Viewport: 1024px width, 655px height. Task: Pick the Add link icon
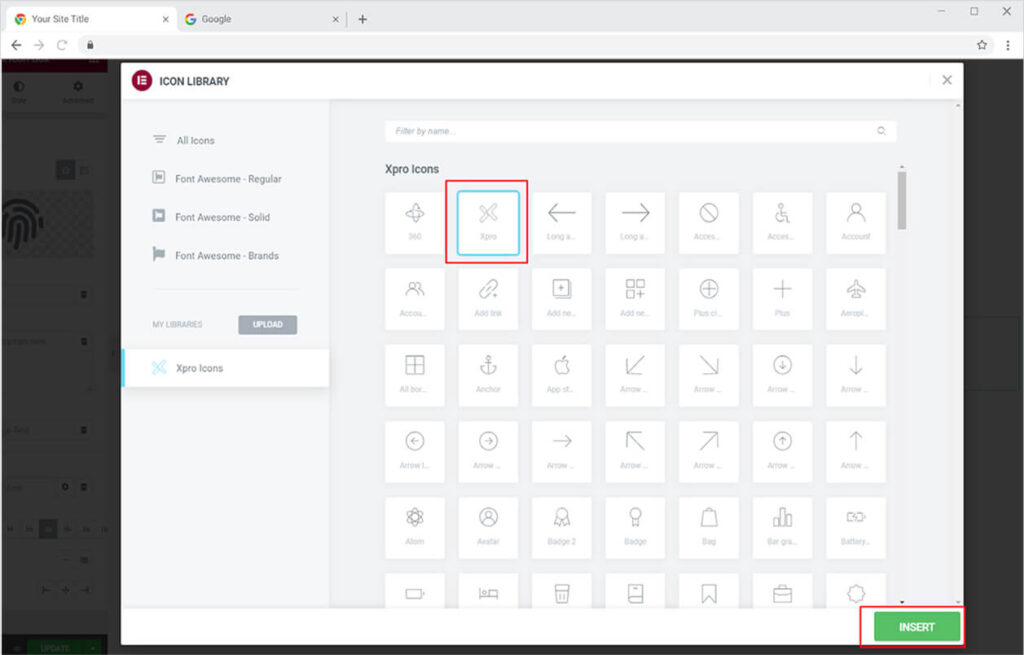[x=488, y=298]
